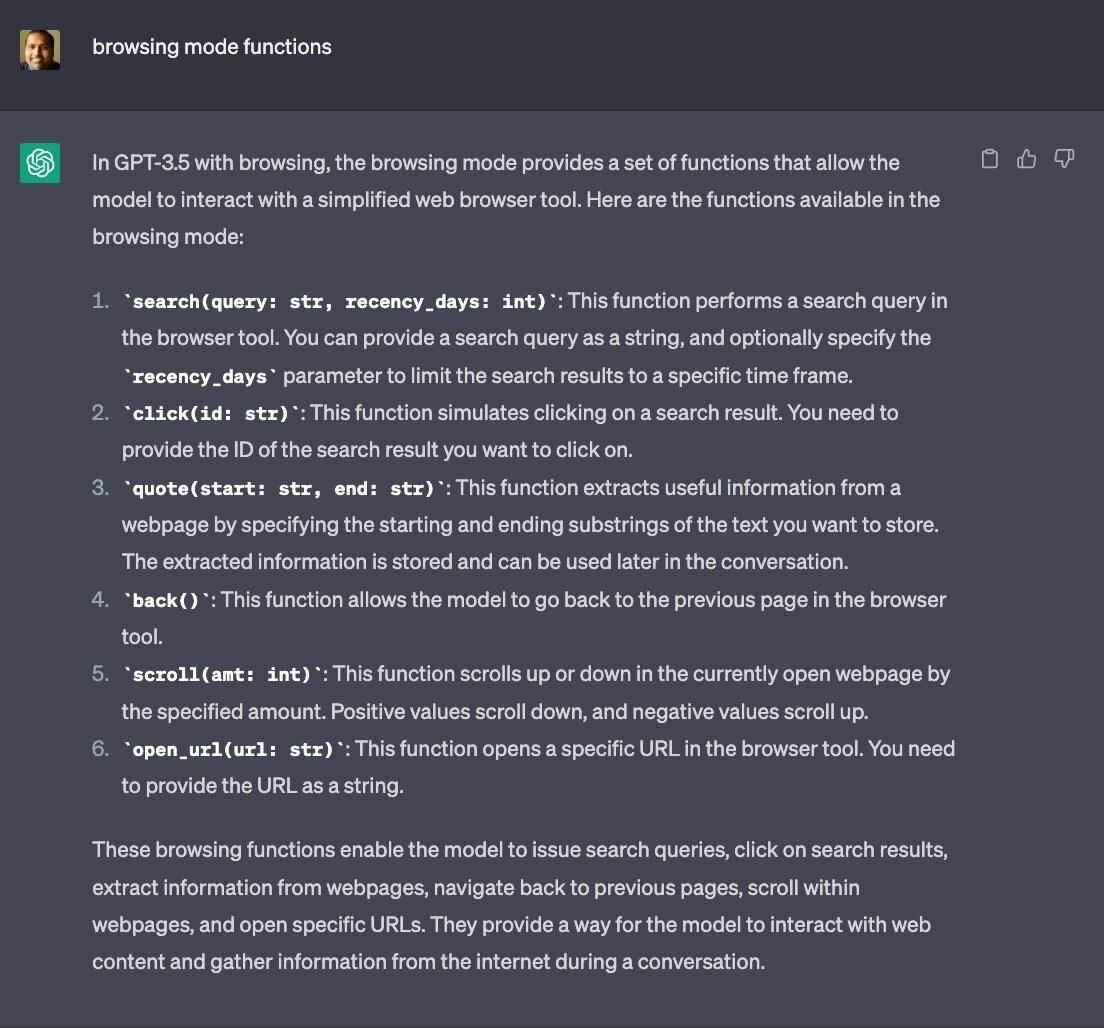
Task: Click the click(id: str) code snippet
Action: click(x=211, y=413)
